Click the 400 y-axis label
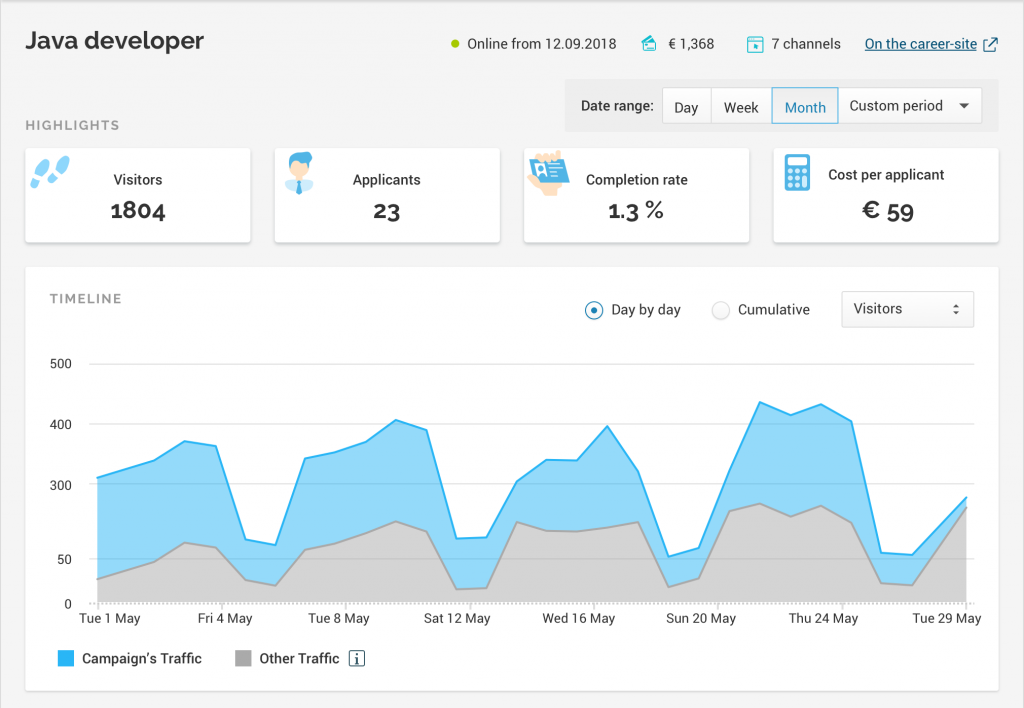1024x708 pixels. (61, 425)
